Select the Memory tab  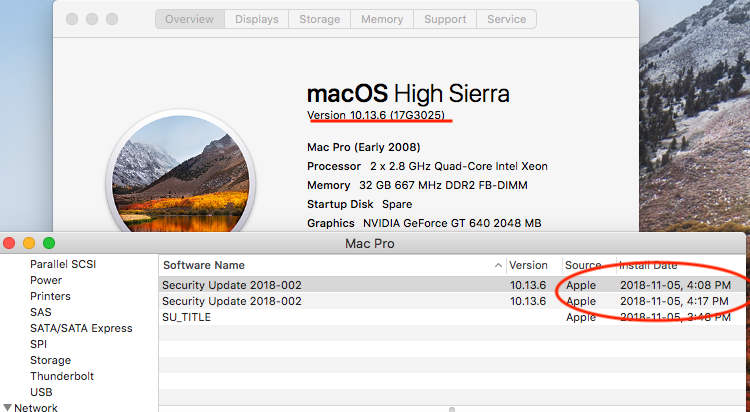(x=382, y=19)
